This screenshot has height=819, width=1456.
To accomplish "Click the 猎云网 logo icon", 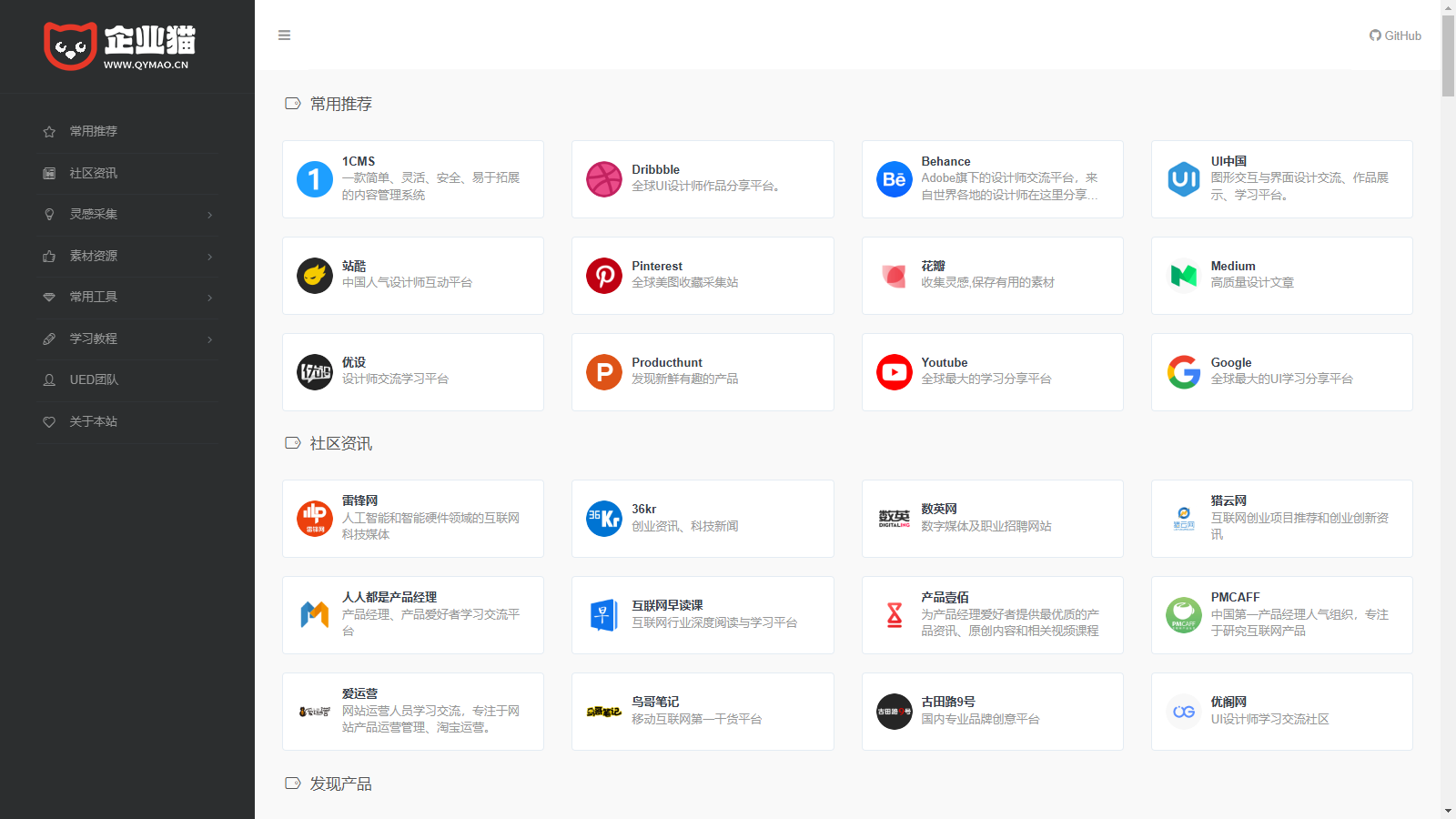I will pos(1184,519).
